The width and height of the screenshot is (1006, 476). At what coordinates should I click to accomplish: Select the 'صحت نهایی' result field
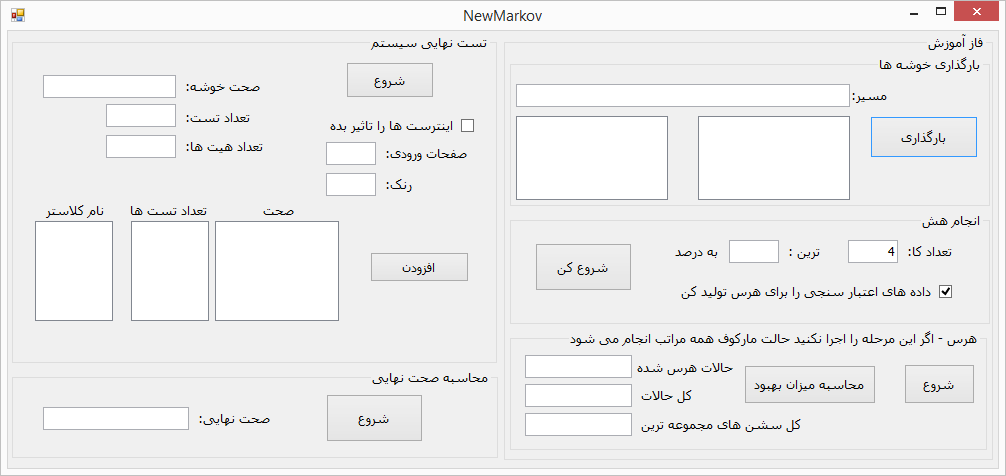click(116, 419)
